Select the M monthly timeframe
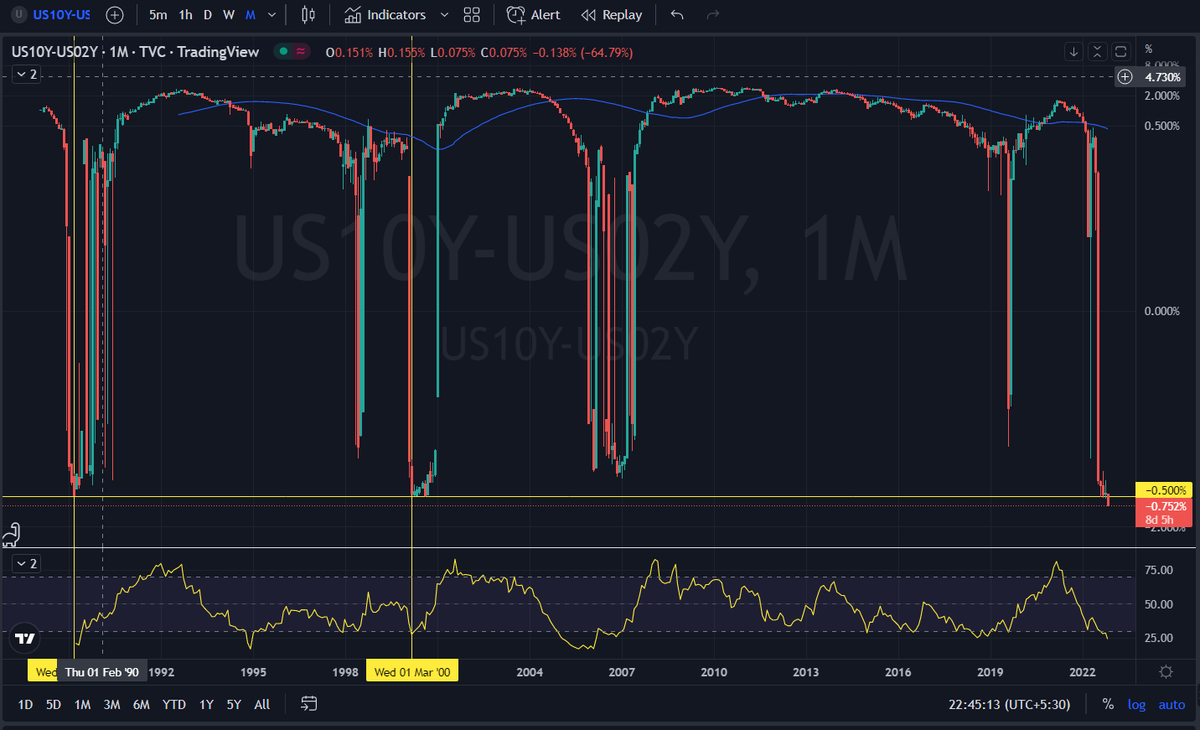 250,15
